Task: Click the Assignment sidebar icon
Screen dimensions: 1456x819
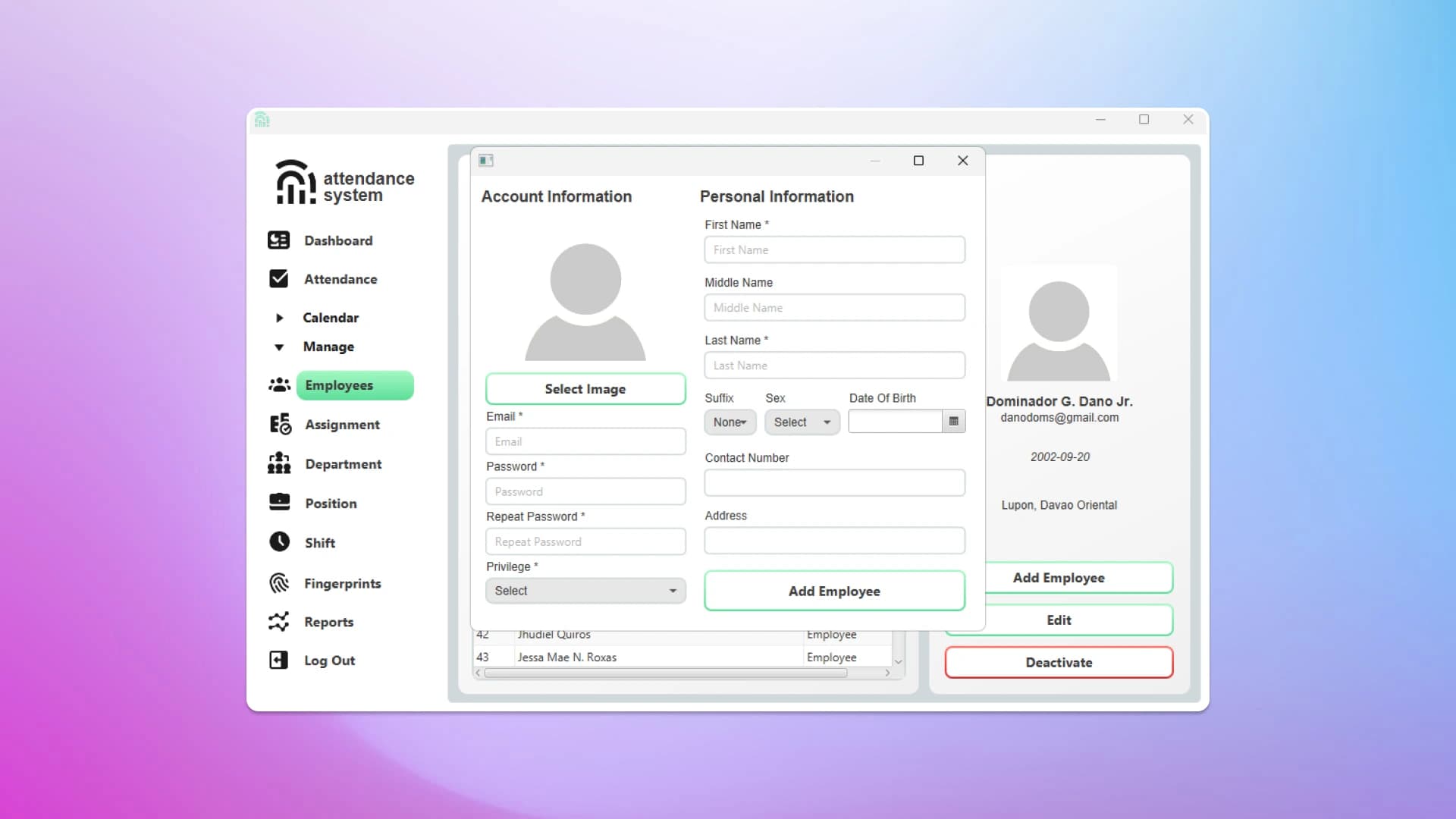Action: tap(280, 424)
